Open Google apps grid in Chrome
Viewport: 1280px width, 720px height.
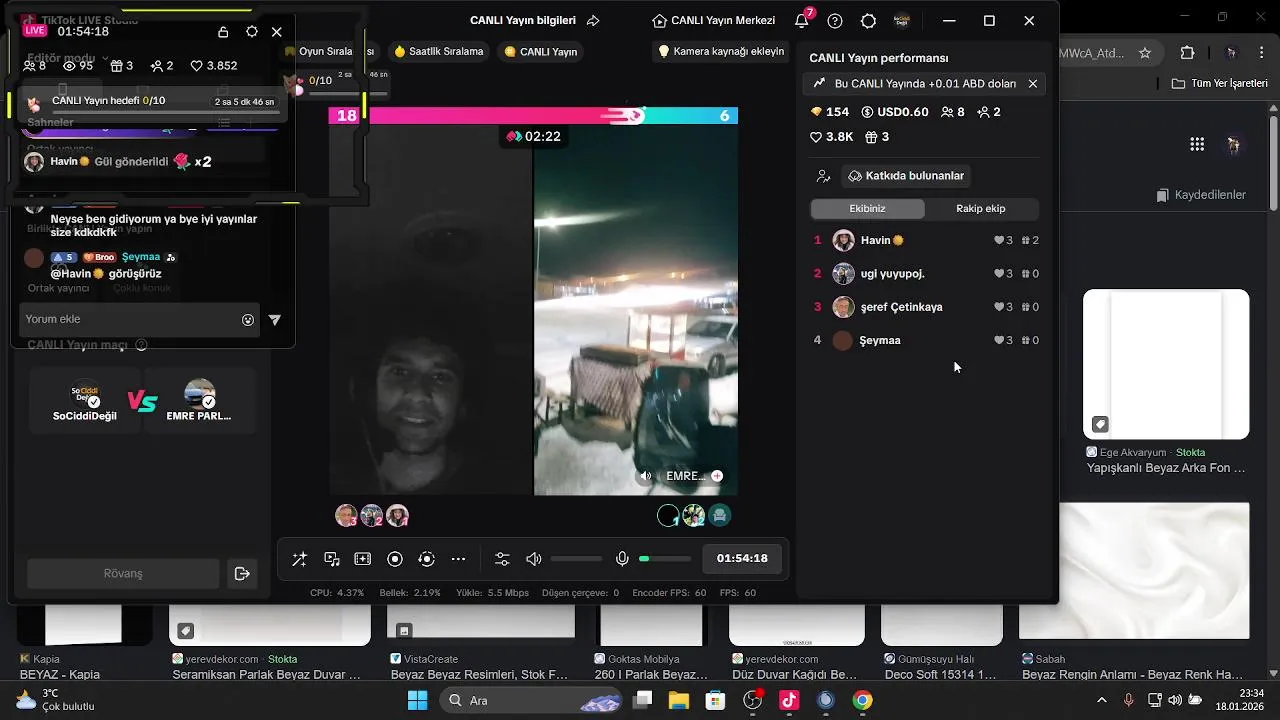pyautogui.click(x=1197, y=145)
